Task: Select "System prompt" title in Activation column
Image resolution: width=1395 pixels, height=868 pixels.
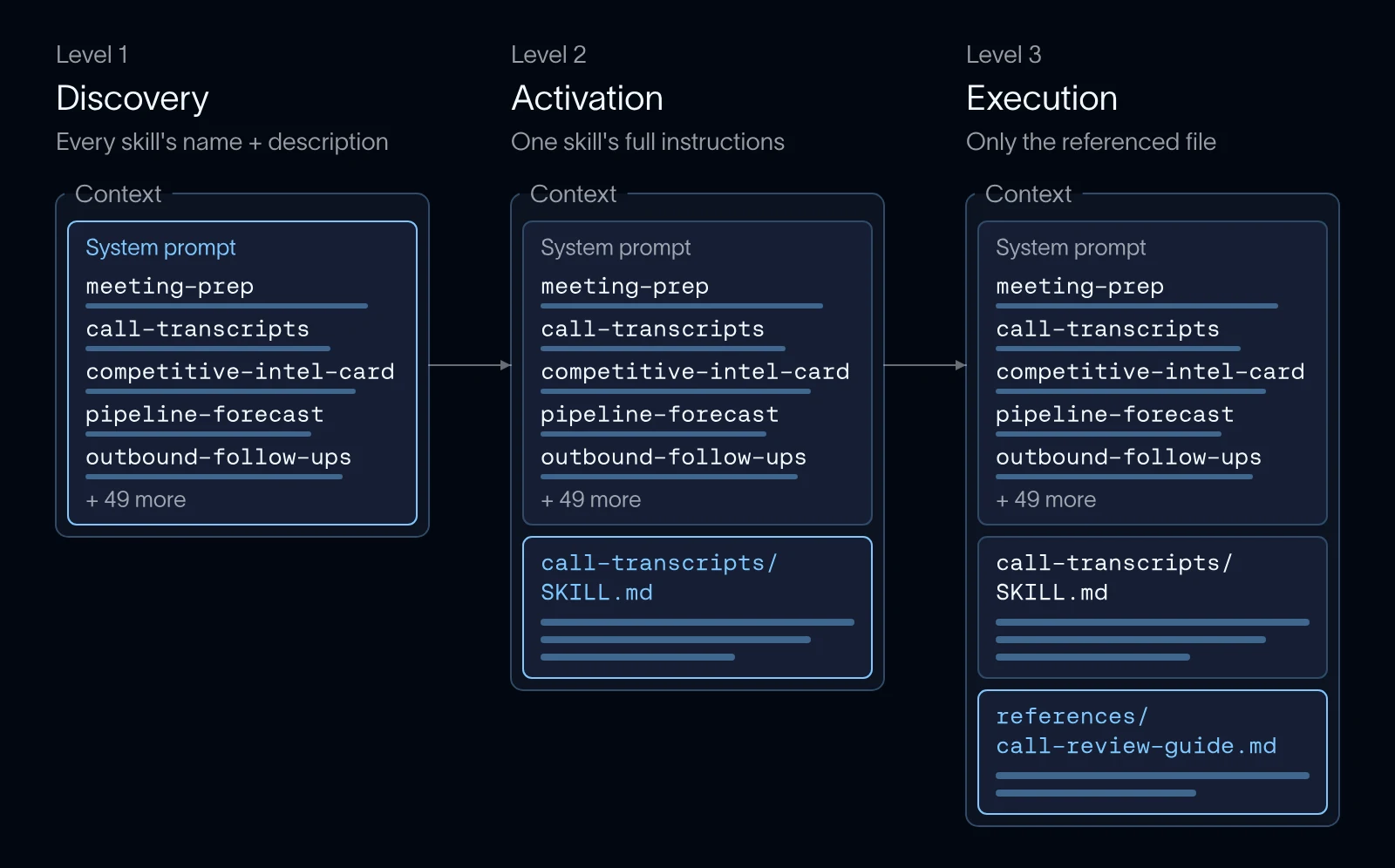Action: [x=616, y=248]
